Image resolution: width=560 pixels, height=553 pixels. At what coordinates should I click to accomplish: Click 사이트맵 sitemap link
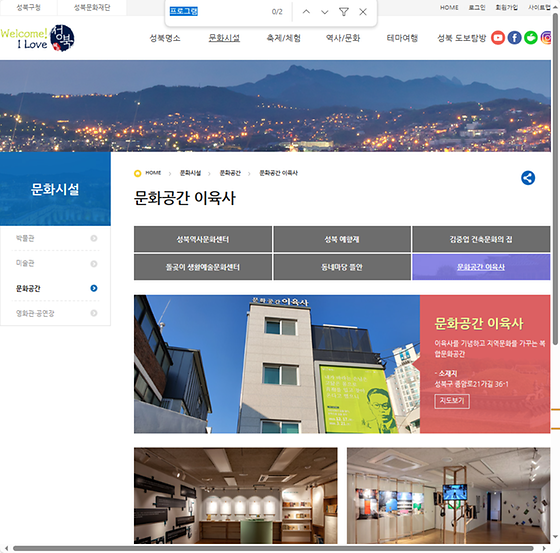539,8
